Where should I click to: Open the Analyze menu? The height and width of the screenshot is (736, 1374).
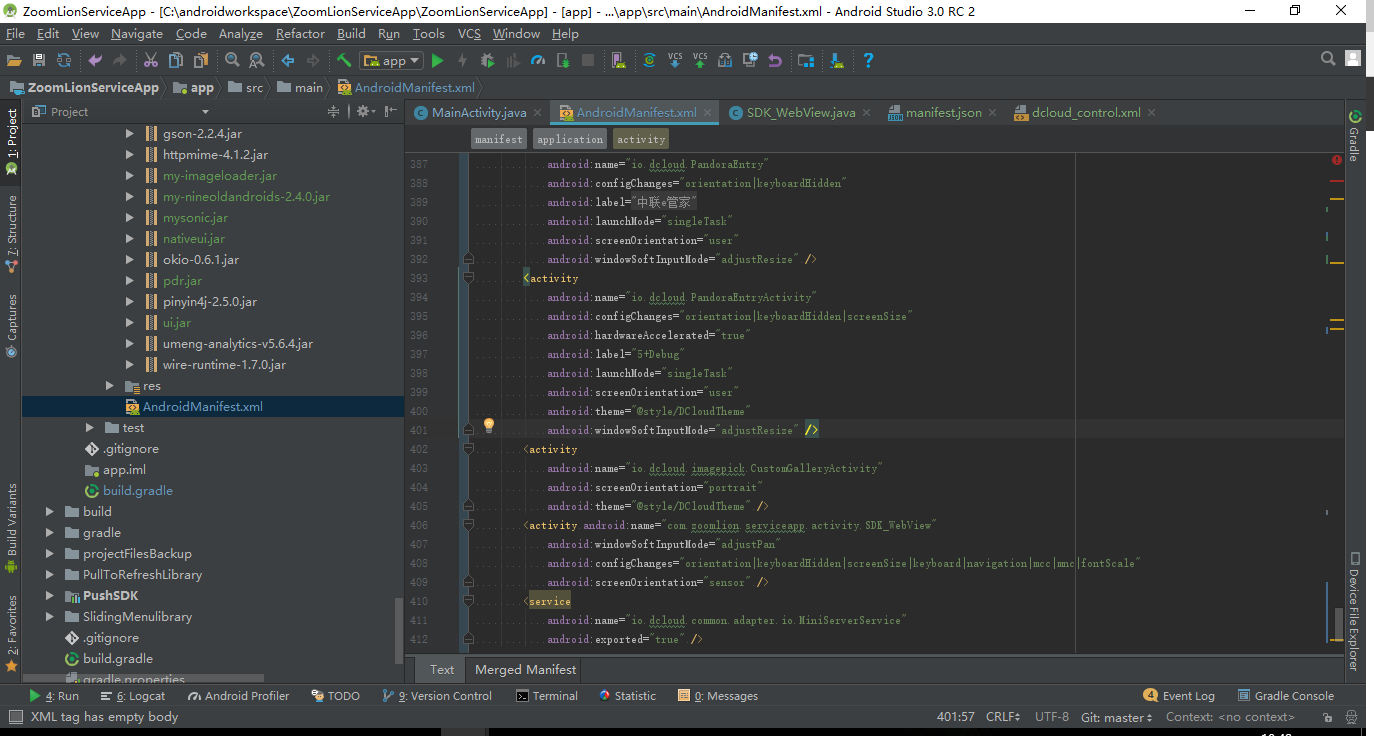click(x=241, y=33)
